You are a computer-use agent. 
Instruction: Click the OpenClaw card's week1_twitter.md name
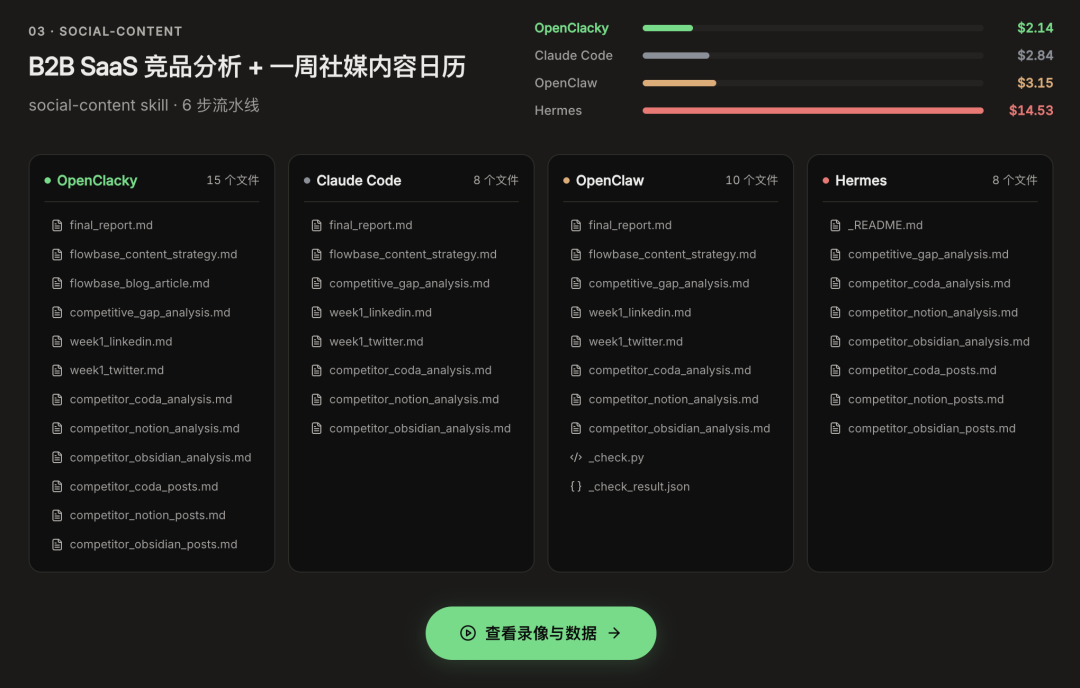[636, 342]
